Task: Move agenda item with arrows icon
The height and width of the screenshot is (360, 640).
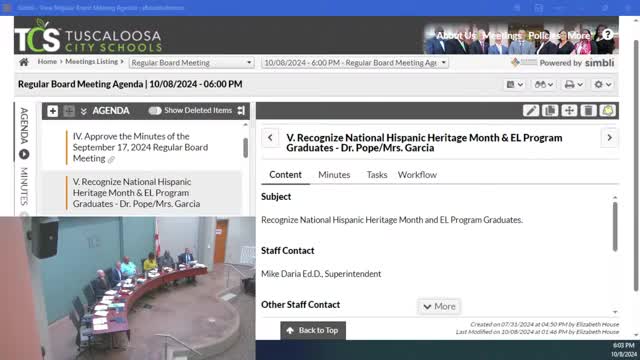Action: click(x=569, y=111)
